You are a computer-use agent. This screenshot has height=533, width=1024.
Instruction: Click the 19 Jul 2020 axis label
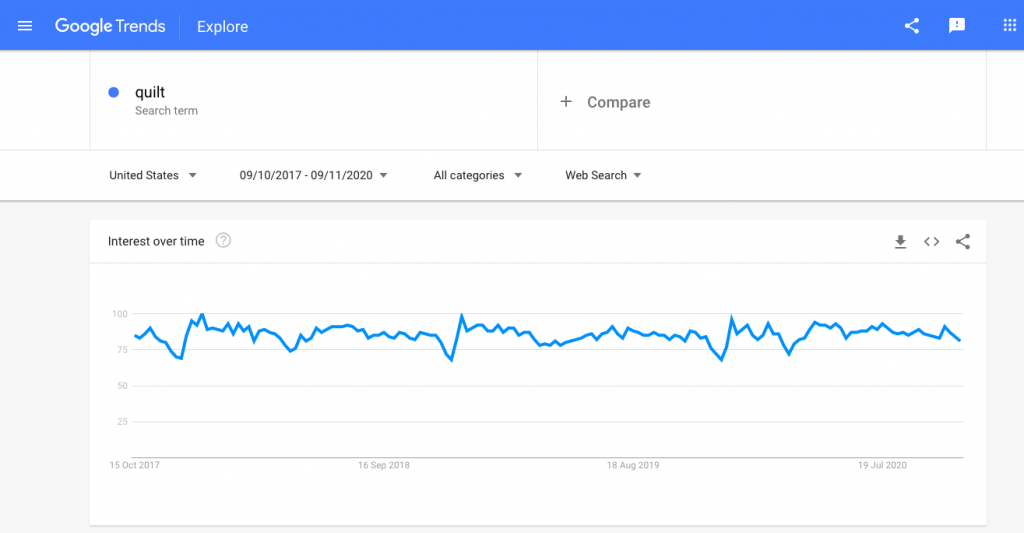[882, 465]
